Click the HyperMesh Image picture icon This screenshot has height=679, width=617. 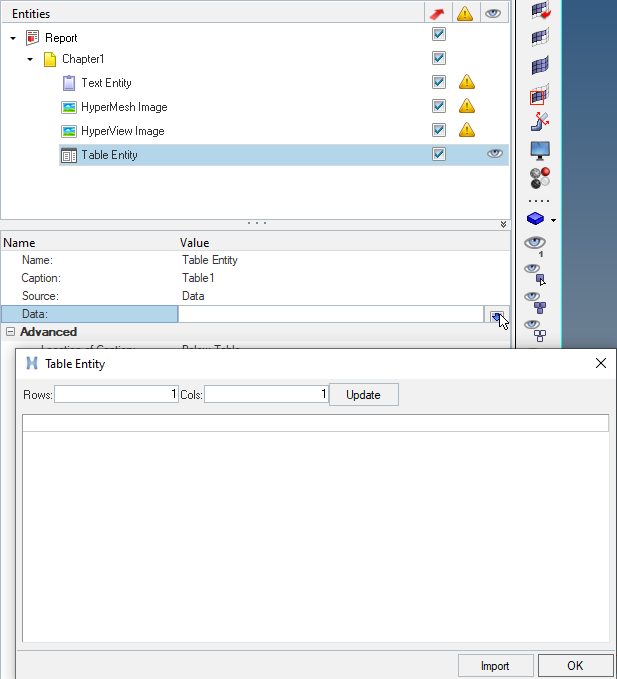69,107
